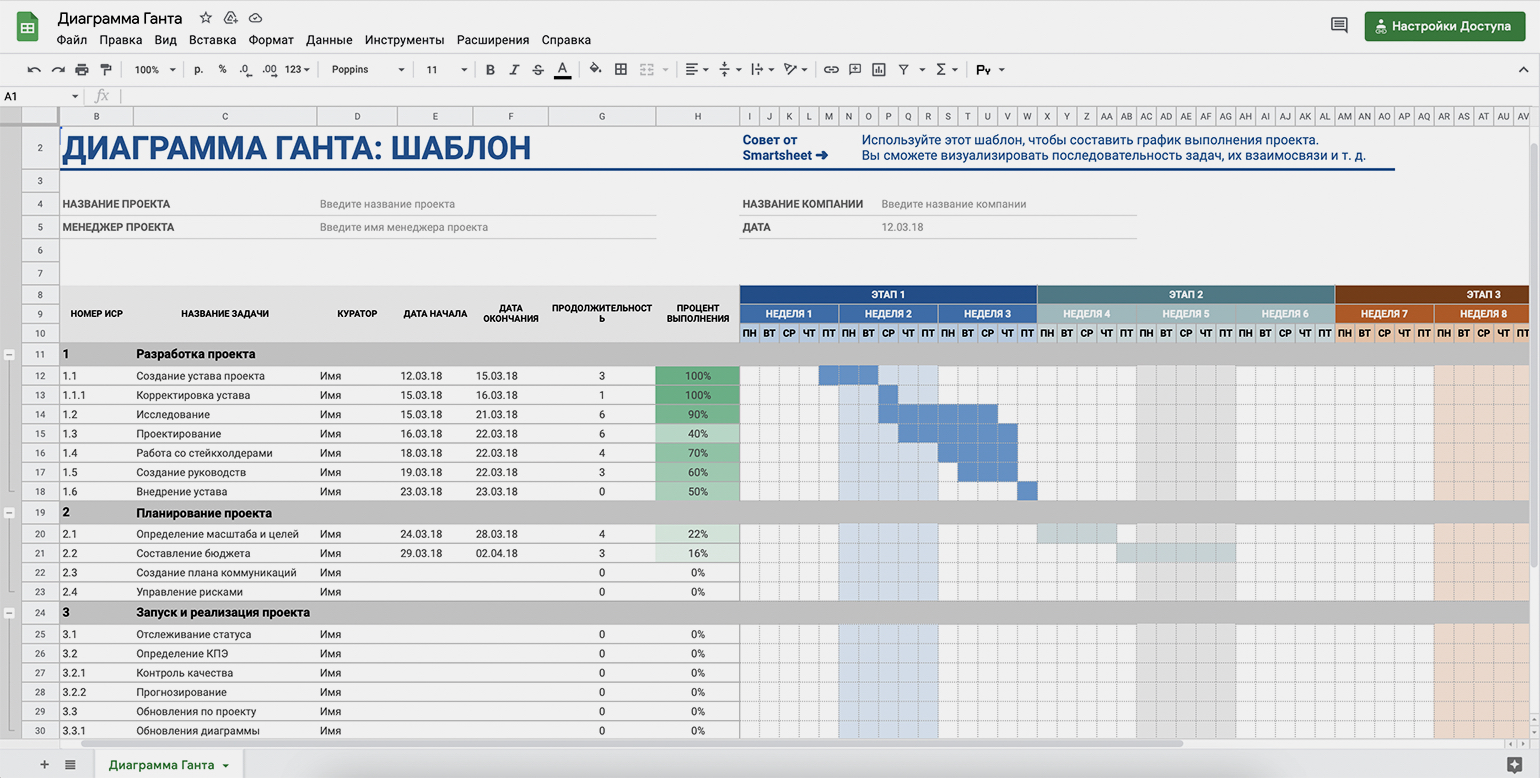Toggle strikethrough formatting
Image resolution: width=1540 pixels, height=778 pixels.
pyautogui.click(x=538, y=70)
